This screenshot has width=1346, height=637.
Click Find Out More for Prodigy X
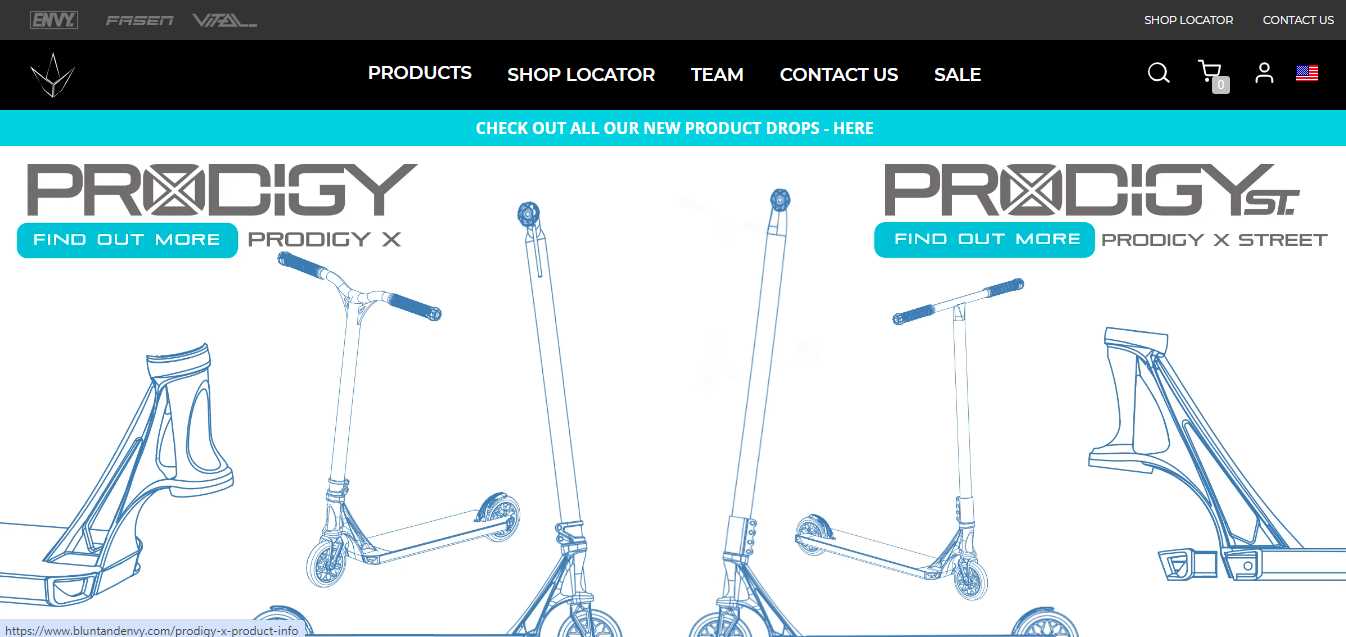tap(127, 240)
